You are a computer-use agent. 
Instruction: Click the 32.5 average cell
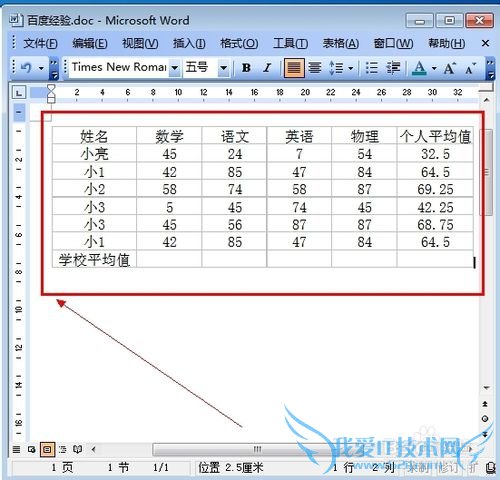click(x=435, y=154)
